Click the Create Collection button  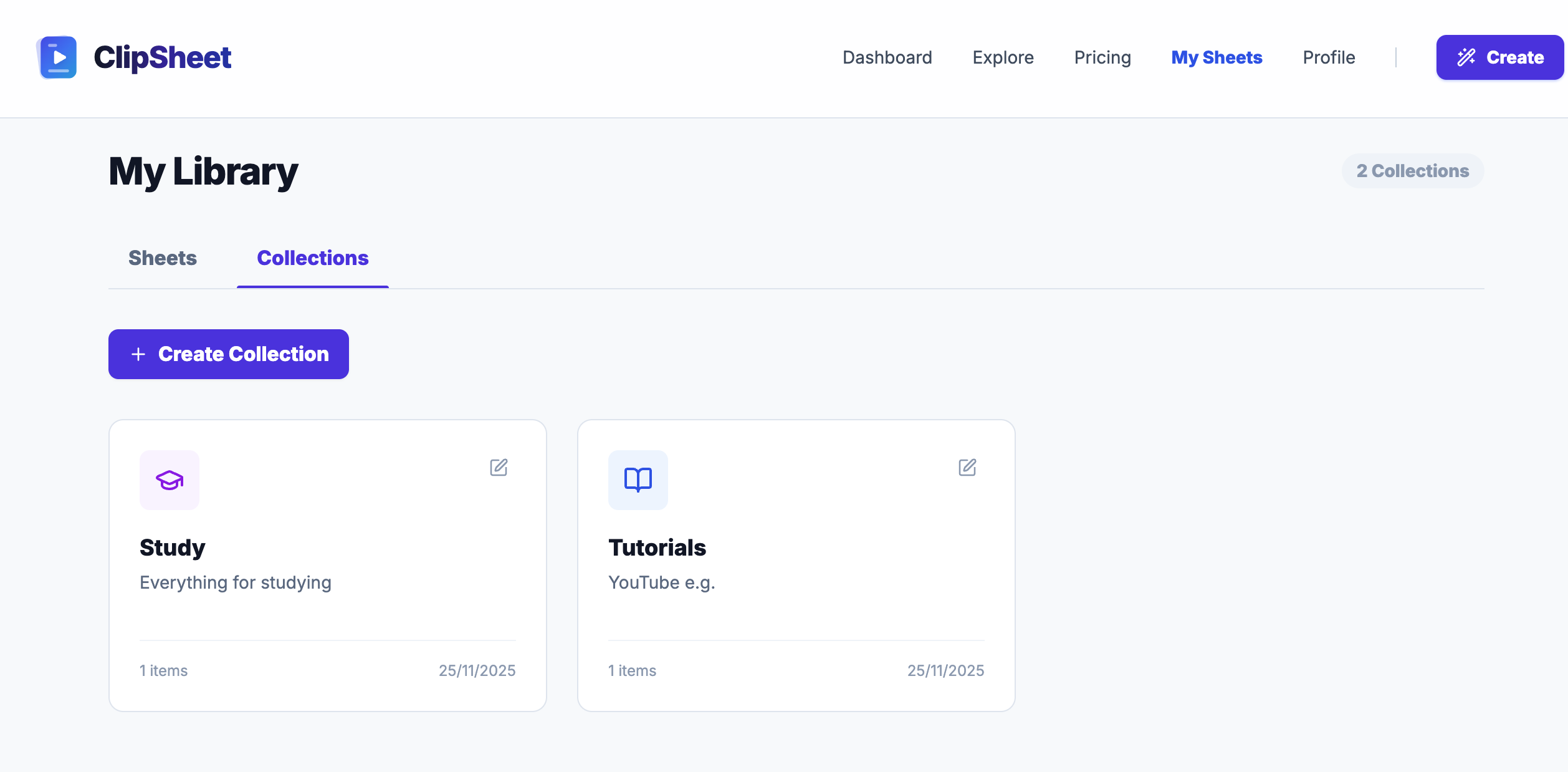coord(228,354)
